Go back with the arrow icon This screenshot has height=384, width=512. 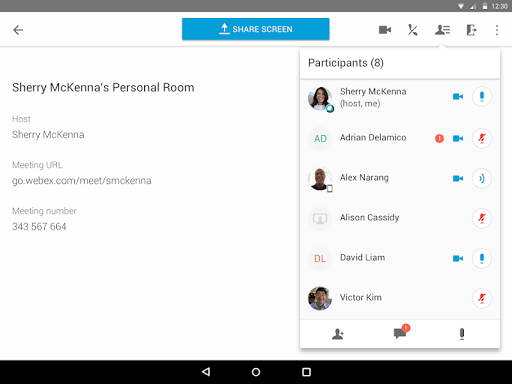(x=18, y=30)
